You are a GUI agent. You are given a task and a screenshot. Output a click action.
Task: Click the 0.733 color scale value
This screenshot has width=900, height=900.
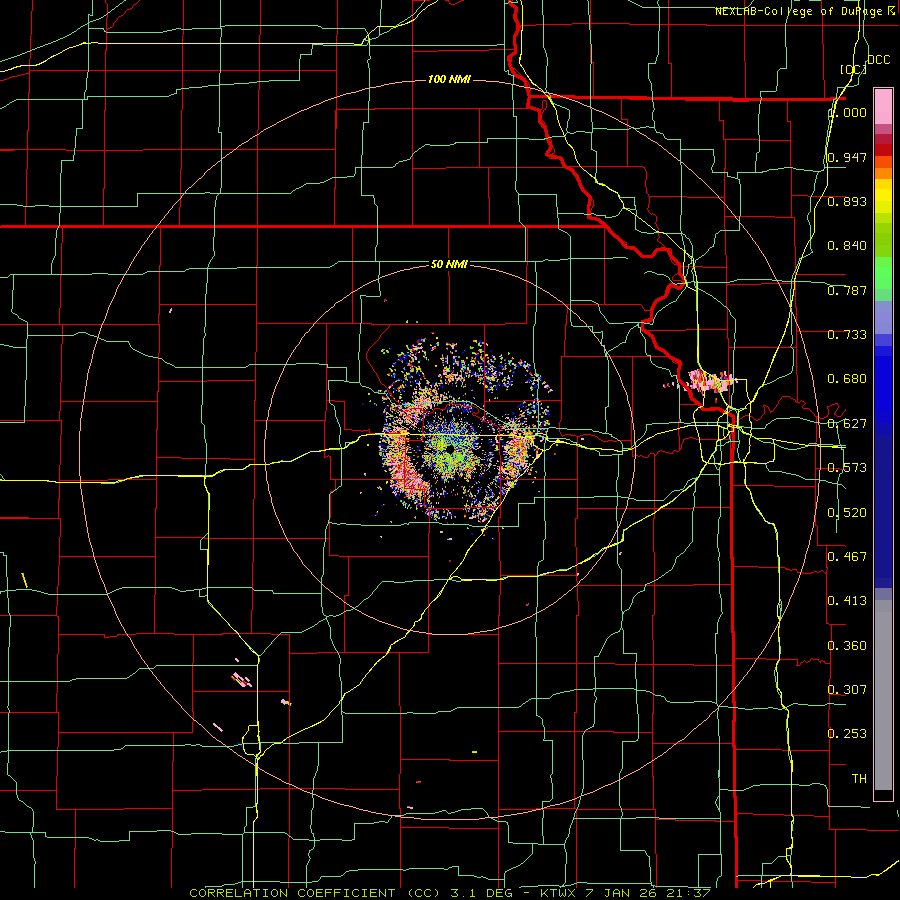click(847, 335)
